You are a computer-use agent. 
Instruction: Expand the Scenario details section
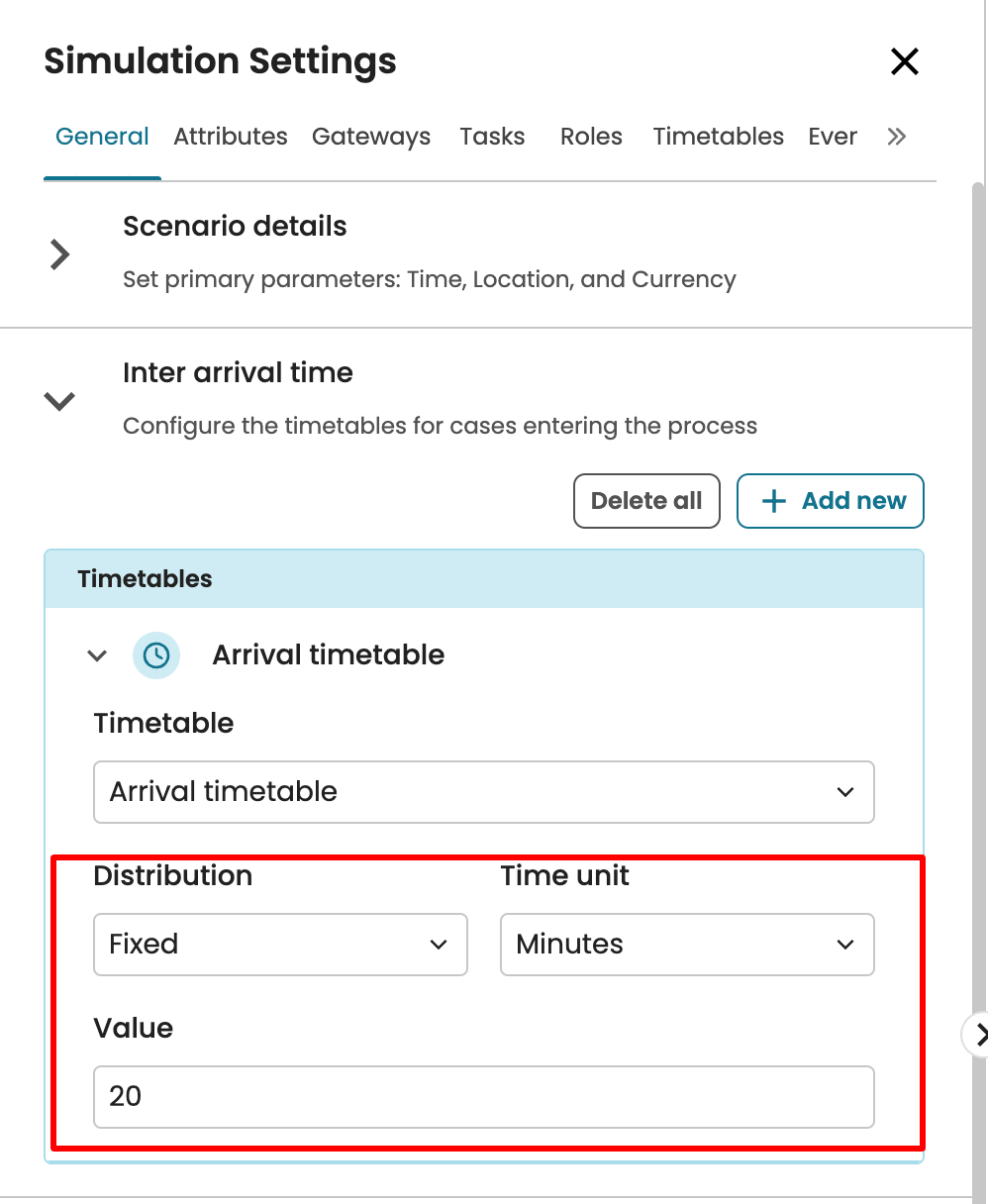(x=60, y=254)
